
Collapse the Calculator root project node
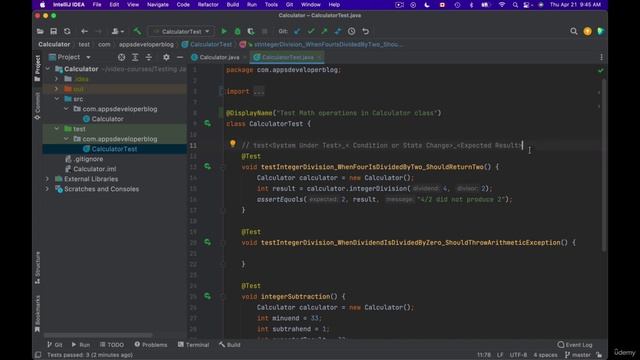pos(48,69)
